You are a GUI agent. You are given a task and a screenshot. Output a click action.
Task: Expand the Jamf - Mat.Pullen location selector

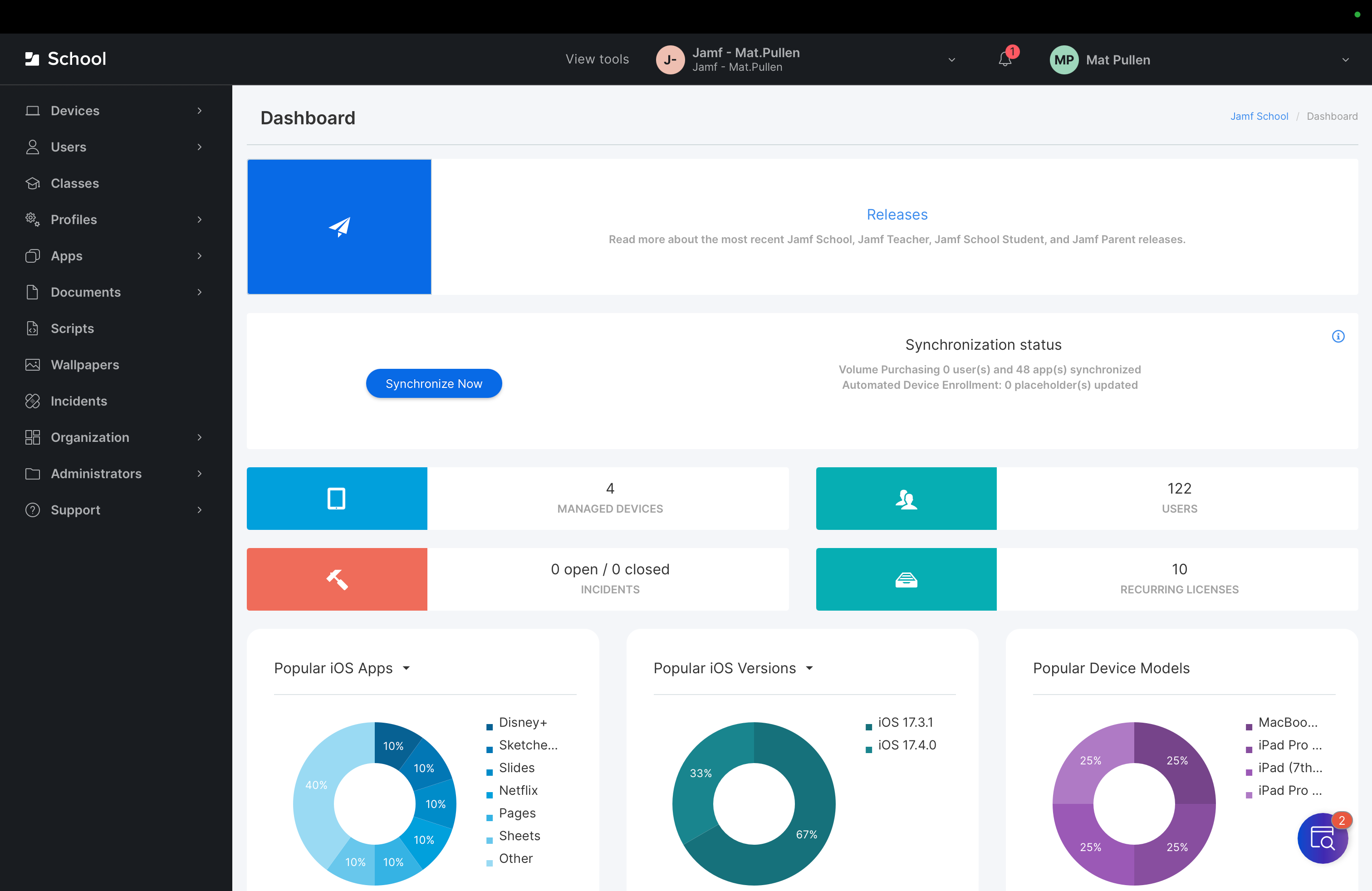[952, 60]
